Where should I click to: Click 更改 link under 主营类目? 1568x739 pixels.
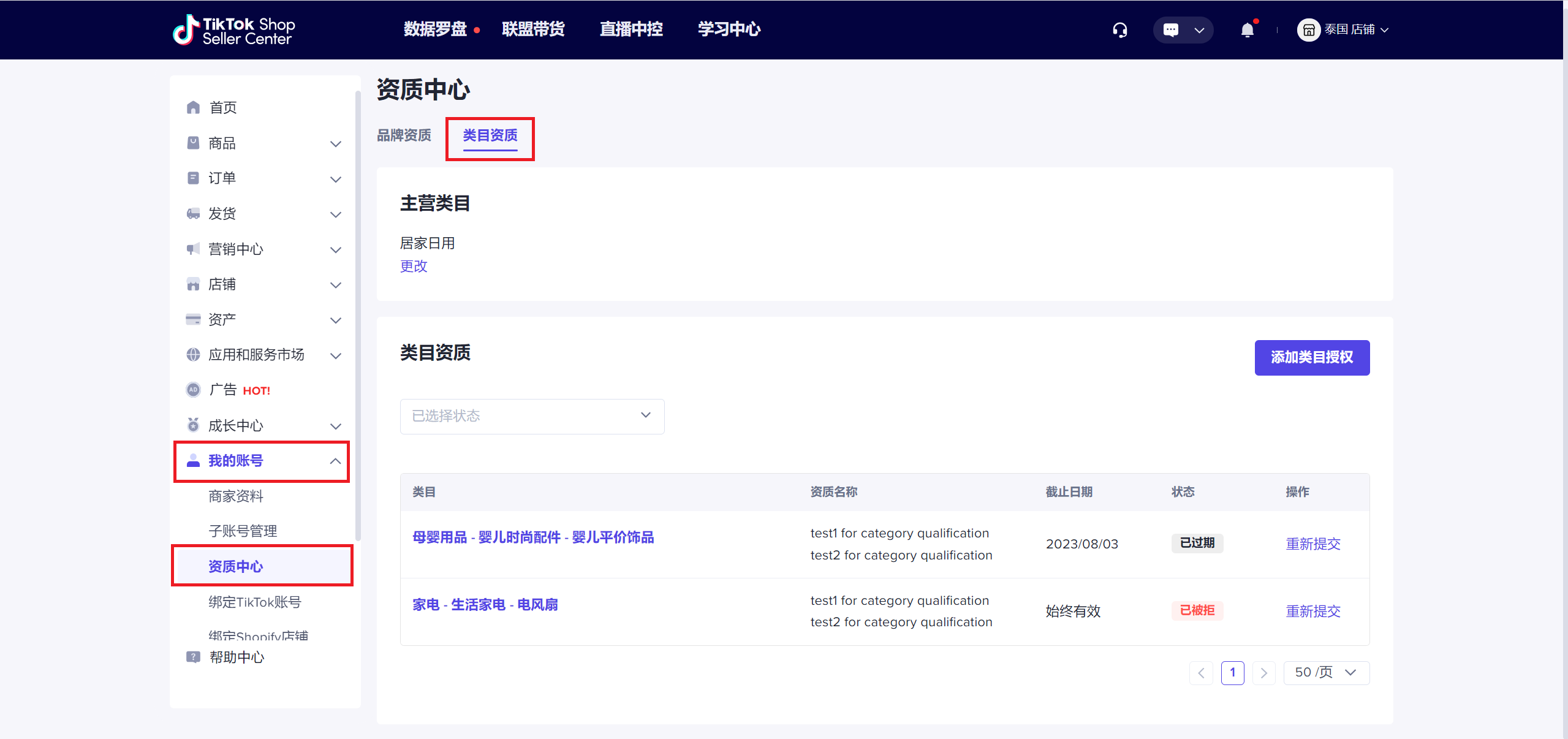[414, 267]
